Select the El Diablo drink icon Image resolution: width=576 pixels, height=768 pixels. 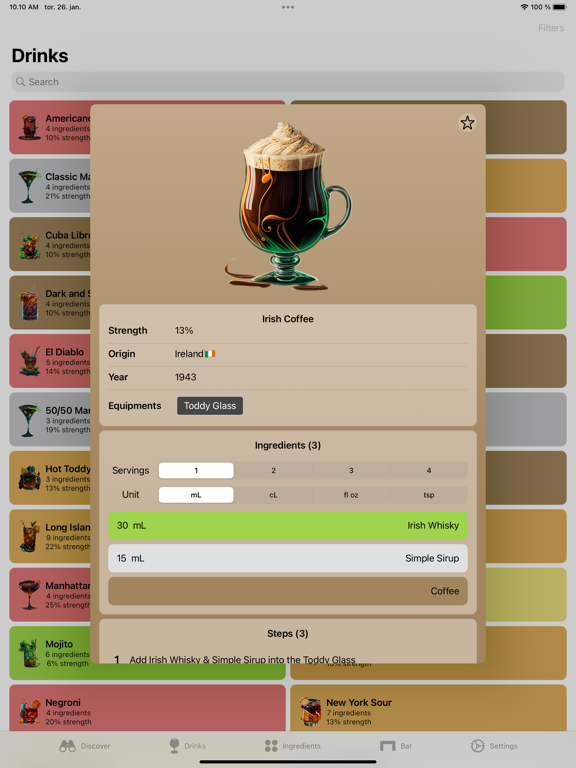click(x=29, y=361)
